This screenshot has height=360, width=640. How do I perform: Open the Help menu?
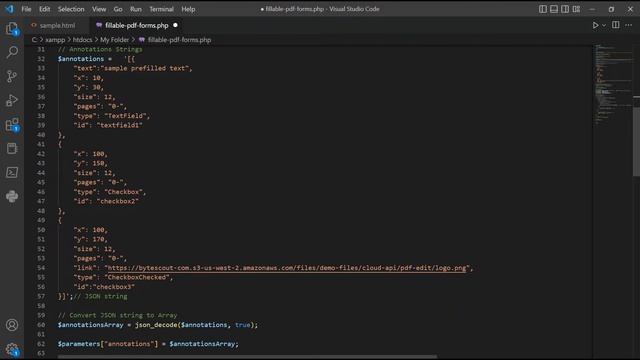pyautogui.click(x=188, y=9)
